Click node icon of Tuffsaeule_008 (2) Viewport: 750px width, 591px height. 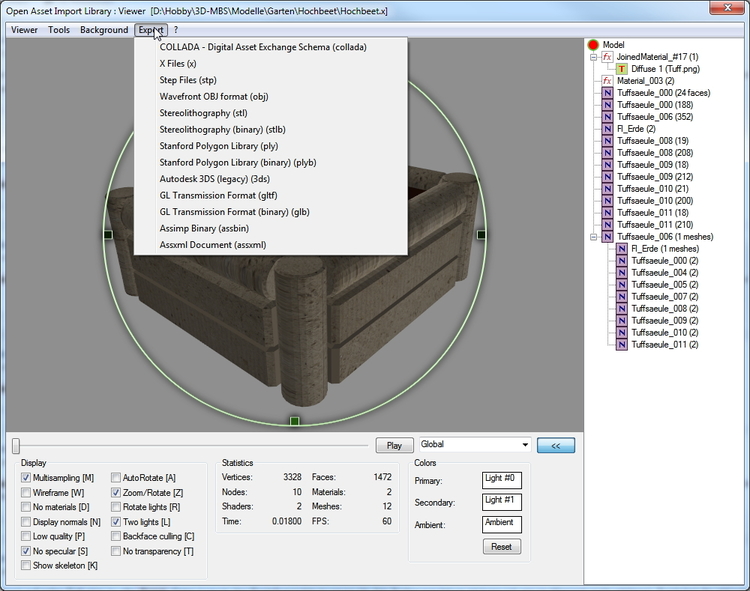622,308
